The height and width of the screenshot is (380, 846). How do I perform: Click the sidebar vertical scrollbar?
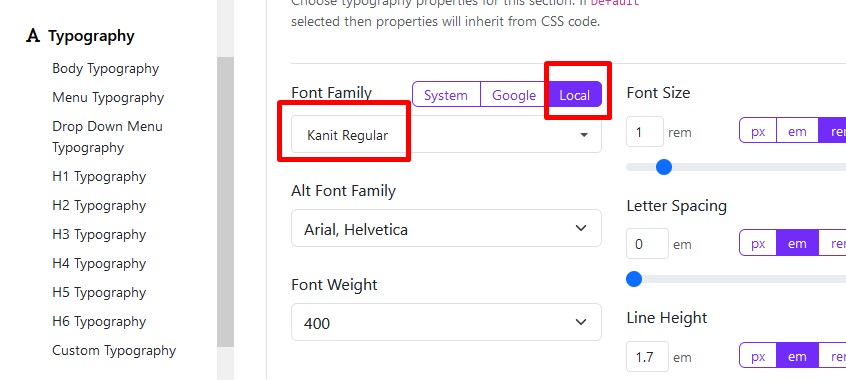point(226,202)
